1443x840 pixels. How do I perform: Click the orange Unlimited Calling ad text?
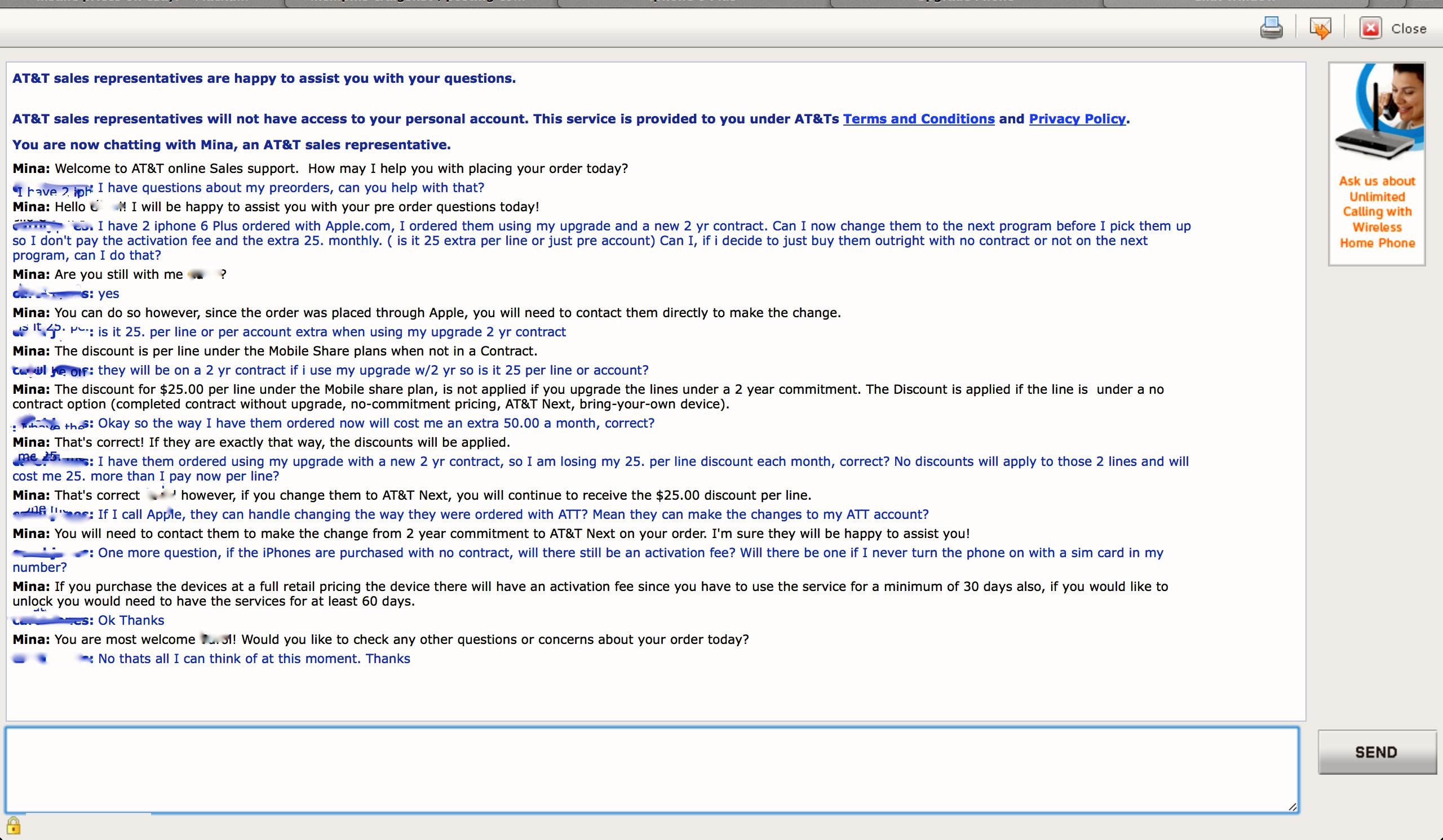[1376, 212]
